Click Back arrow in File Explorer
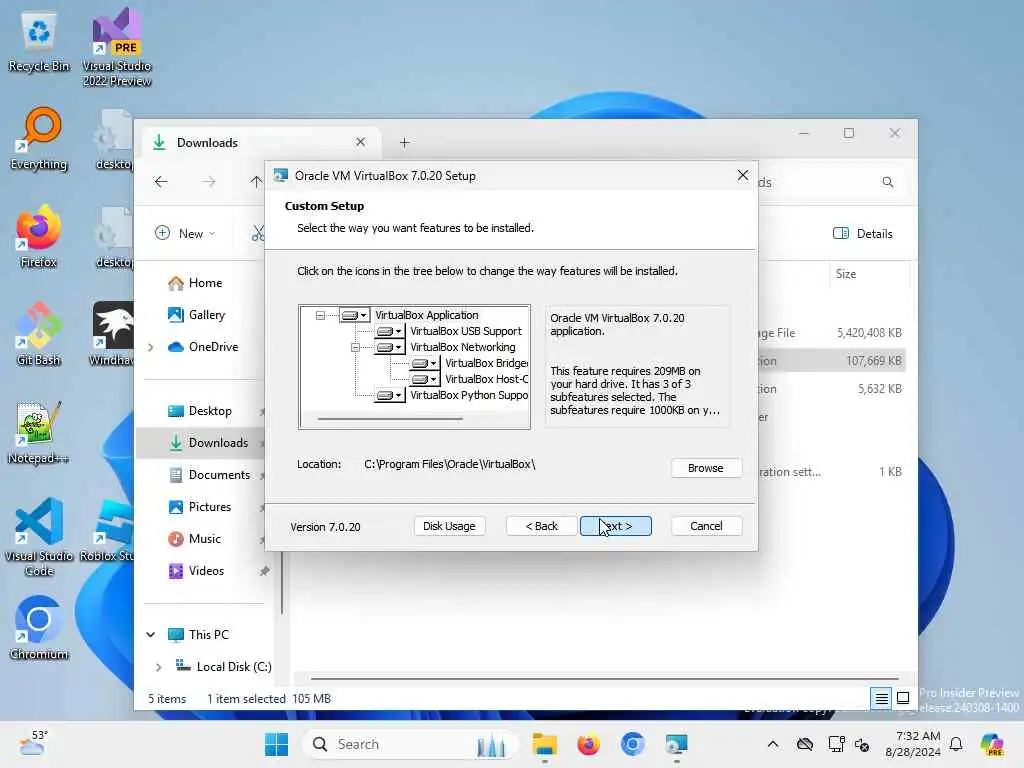The height and width of the screenshot is (768, 1024). click(161, 182)
